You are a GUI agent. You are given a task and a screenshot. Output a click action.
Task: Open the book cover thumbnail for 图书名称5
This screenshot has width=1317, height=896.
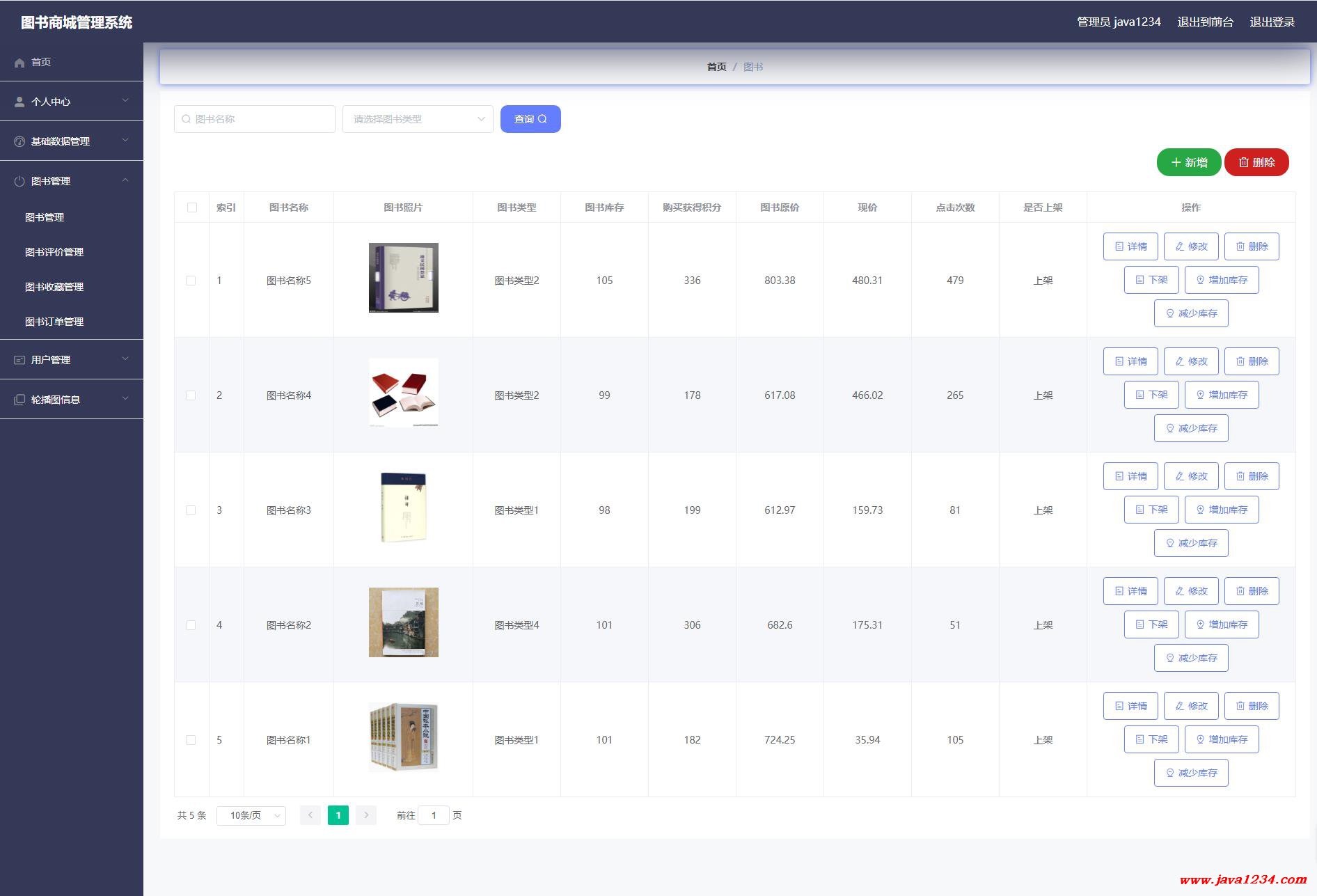click(404, 278)
